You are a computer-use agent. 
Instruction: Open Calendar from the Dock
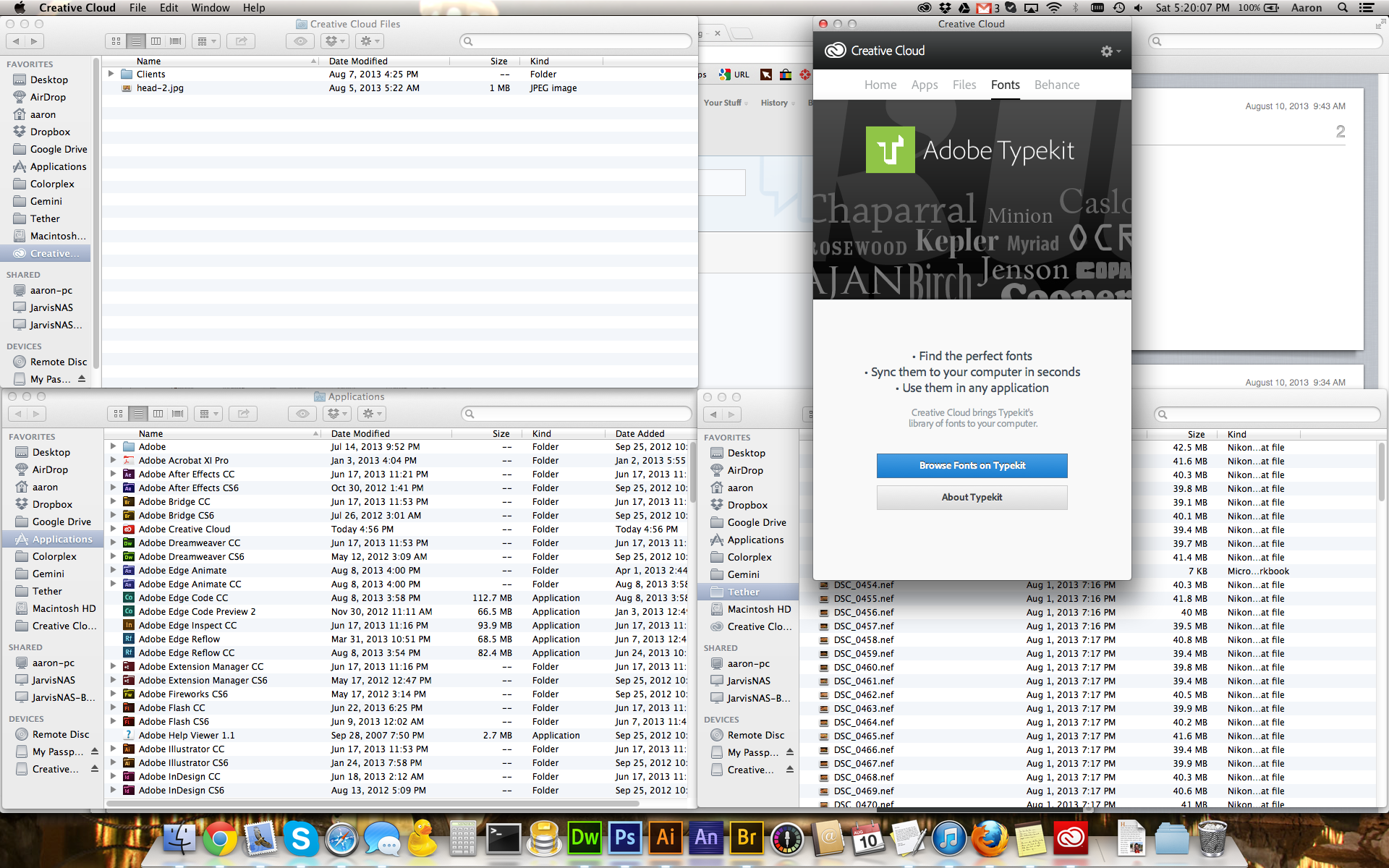tap(868, 838)
